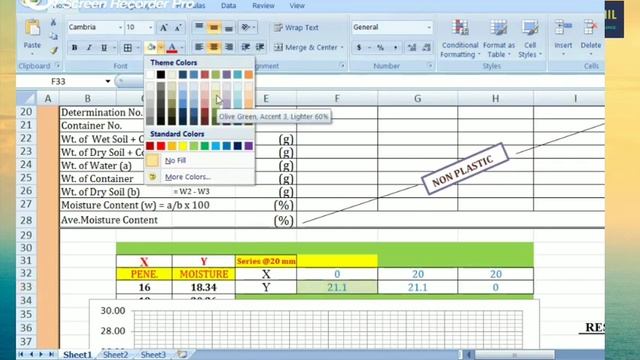The width and height of the screenshot is (640, 360).
Task: Click first sheet navigation arrow
Action: pyautogui.click(x=21, y=354)
